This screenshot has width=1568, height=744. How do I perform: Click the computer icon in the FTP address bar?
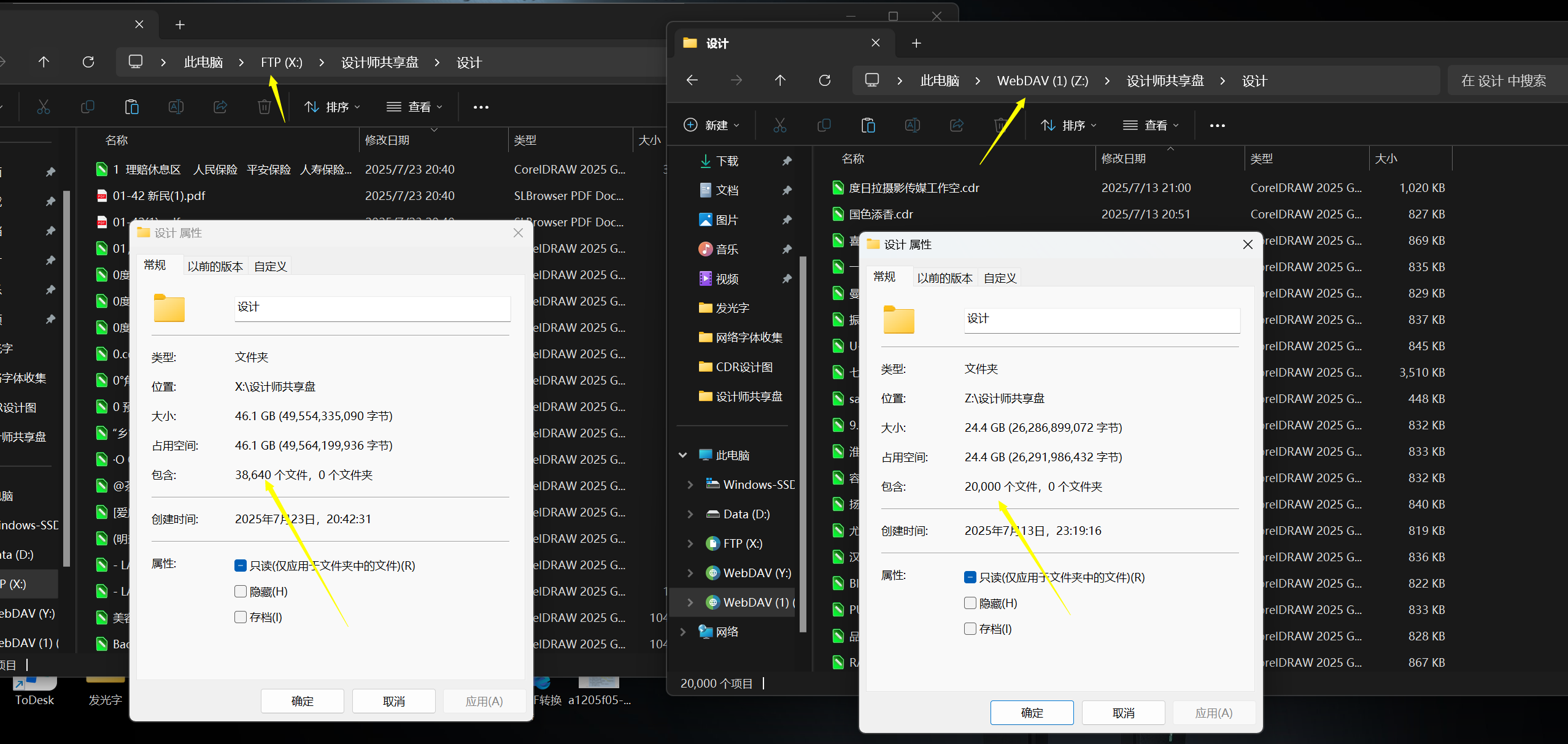(x=135, y=62)
